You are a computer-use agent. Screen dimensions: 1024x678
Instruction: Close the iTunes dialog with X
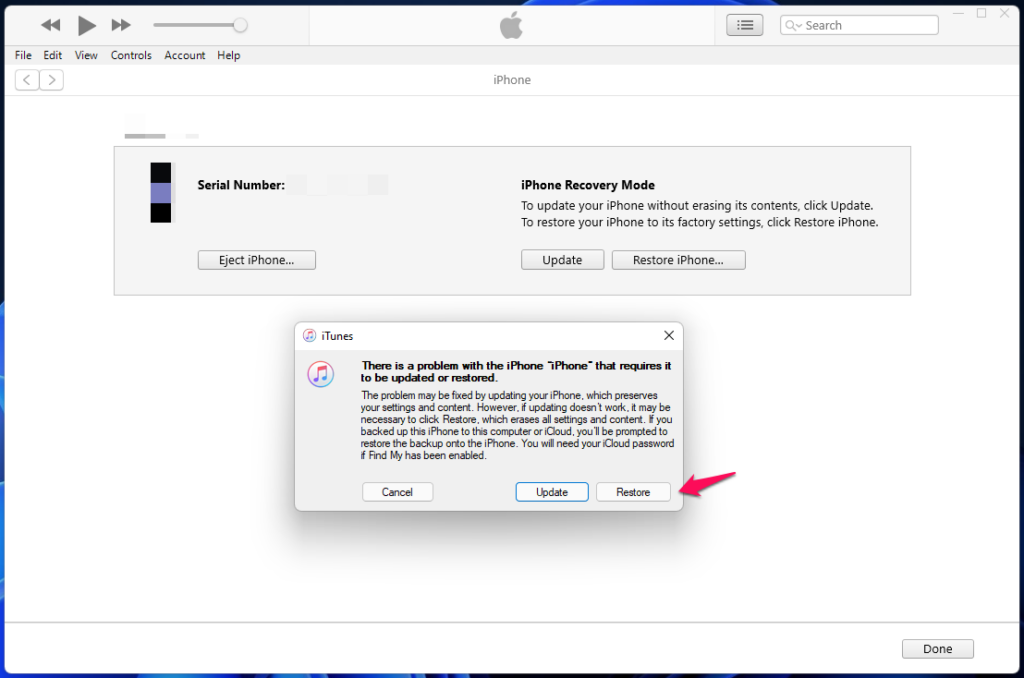(x=669, y=335)
